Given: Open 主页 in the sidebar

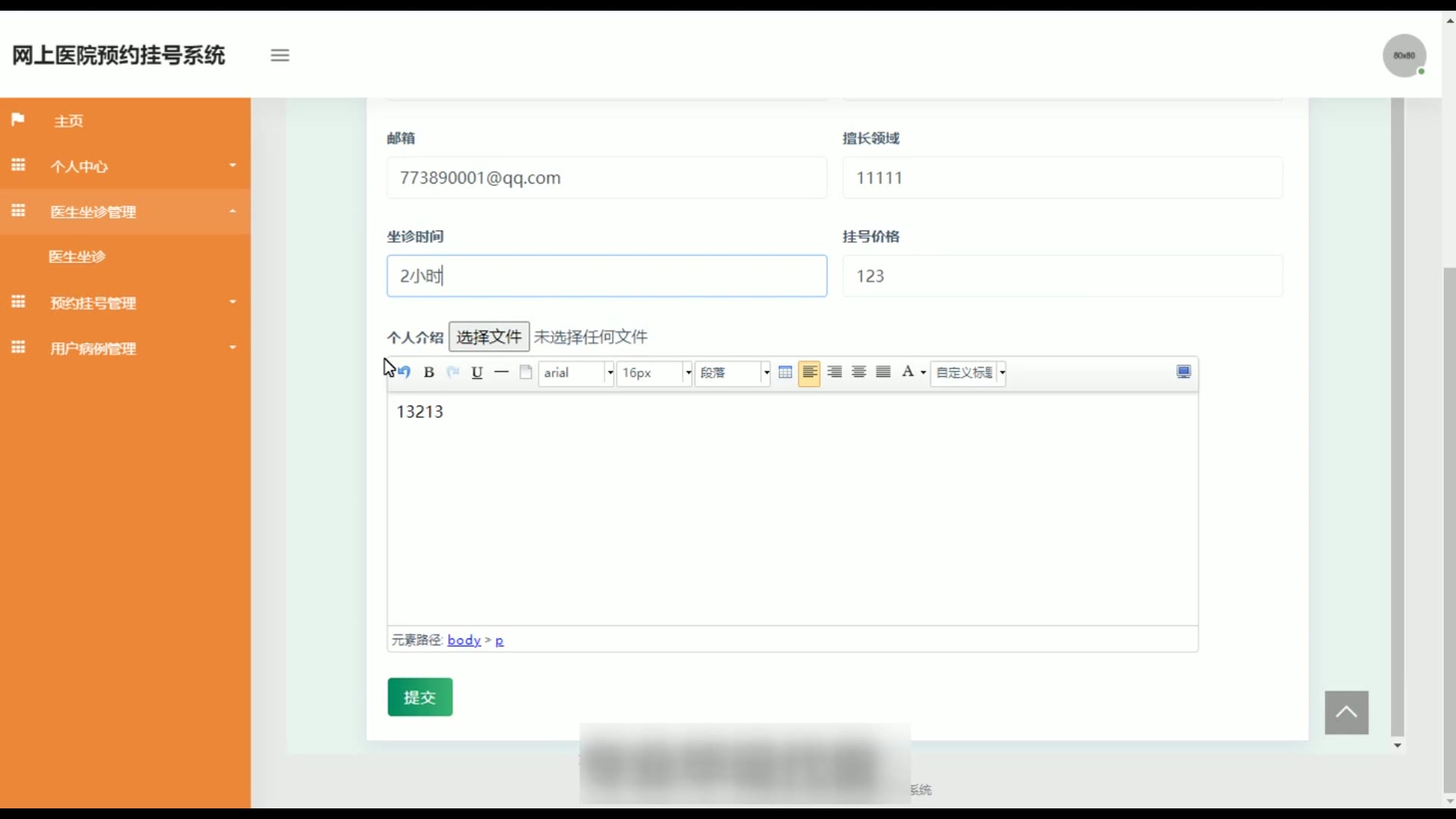Looking at the screenshot, I should [68, 121].
